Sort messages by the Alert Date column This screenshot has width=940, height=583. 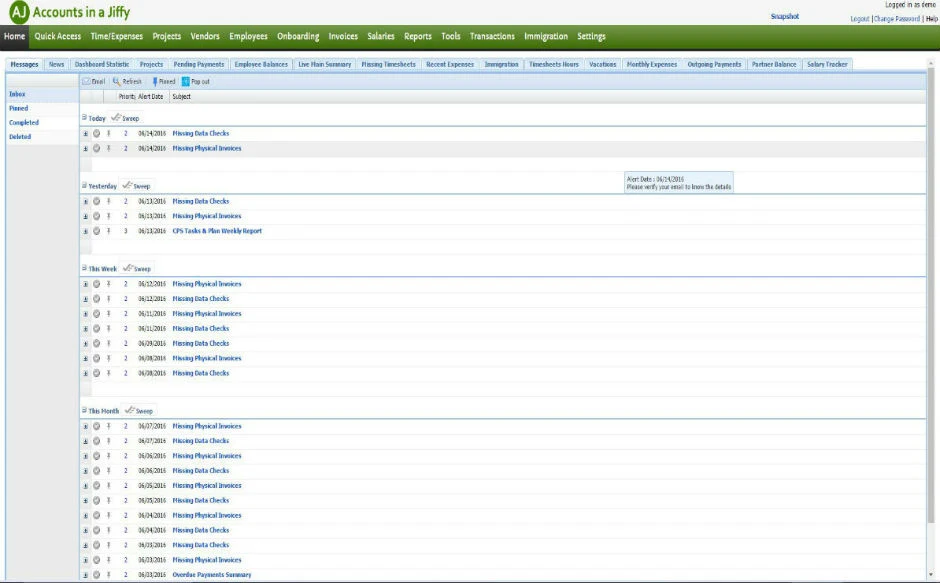(150, 97)
